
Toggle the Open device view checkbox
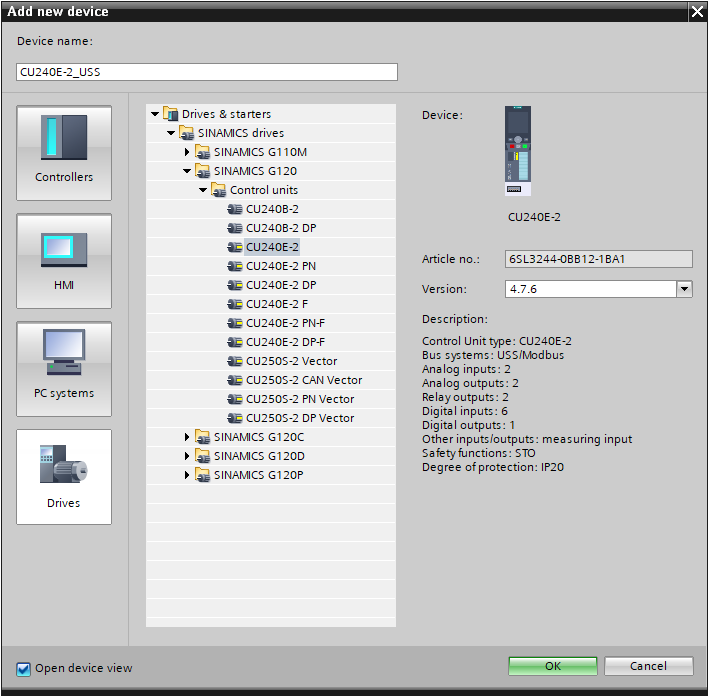(x=24, y=669)
